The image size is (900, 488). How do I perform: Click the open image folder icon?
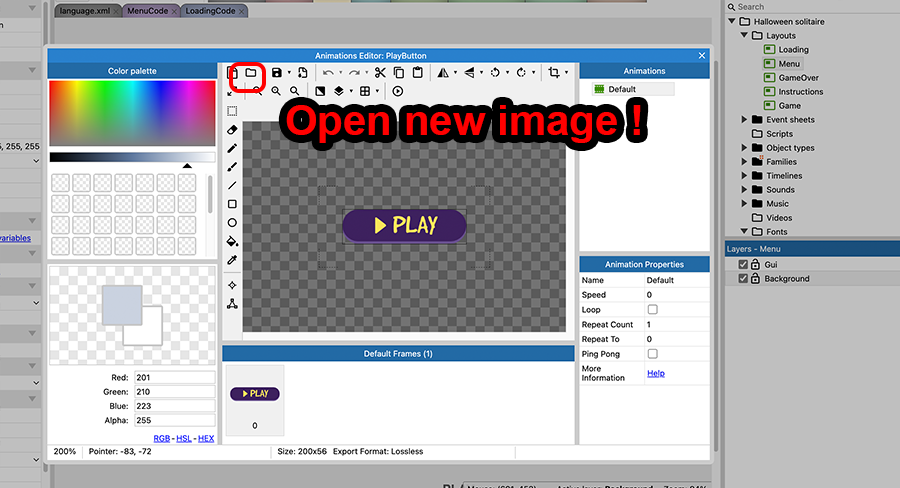pos(251,73)
